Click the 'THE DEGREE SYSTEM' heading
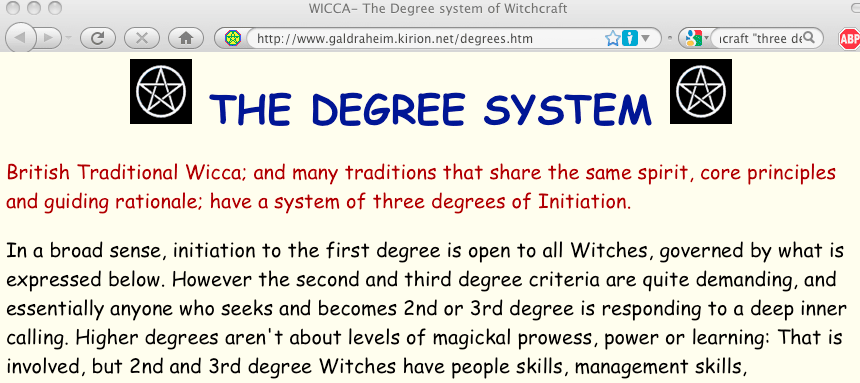Screen dimensions: 860x383 [x=431, y=109]
